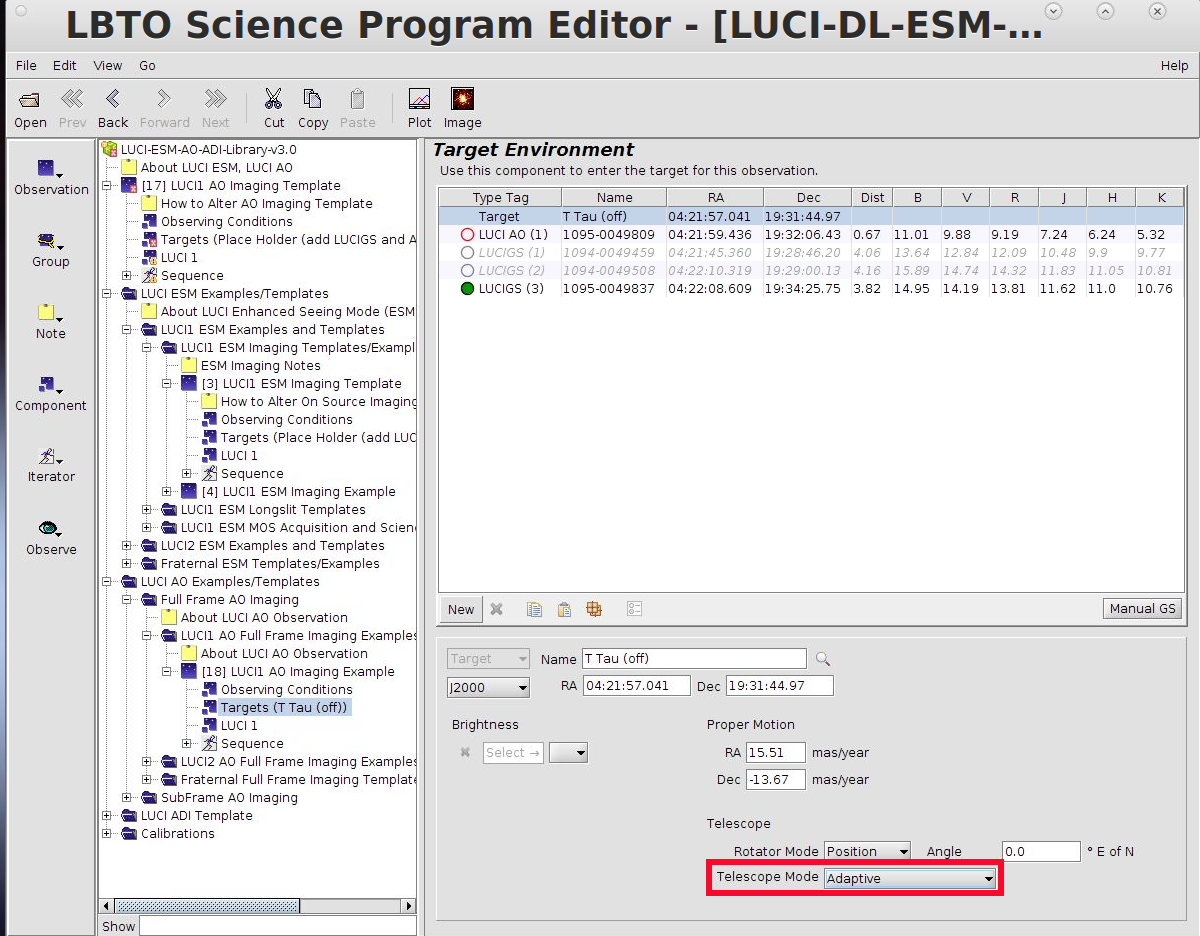This screenshot has height=936, width=1200.
Task: Click the Dist column header
Action: tap(872, 198)
